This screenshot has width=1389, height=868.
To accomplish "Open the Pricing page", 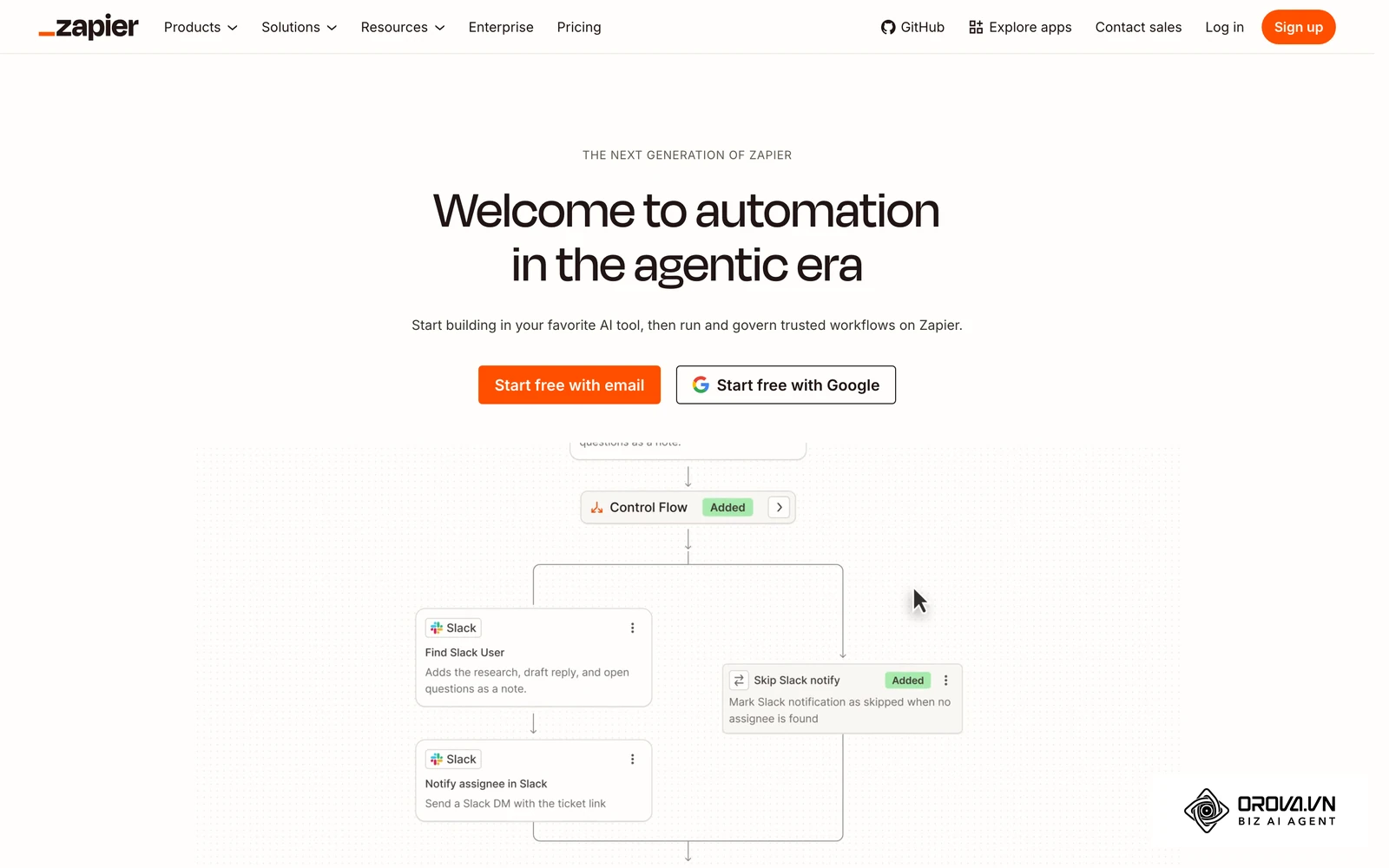I will coord(579,27).
